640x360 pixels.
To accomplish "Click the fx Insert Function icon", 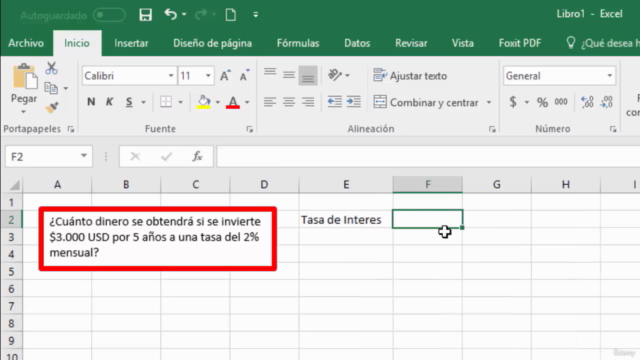I will pyautogui.click(x=198, y=156).
